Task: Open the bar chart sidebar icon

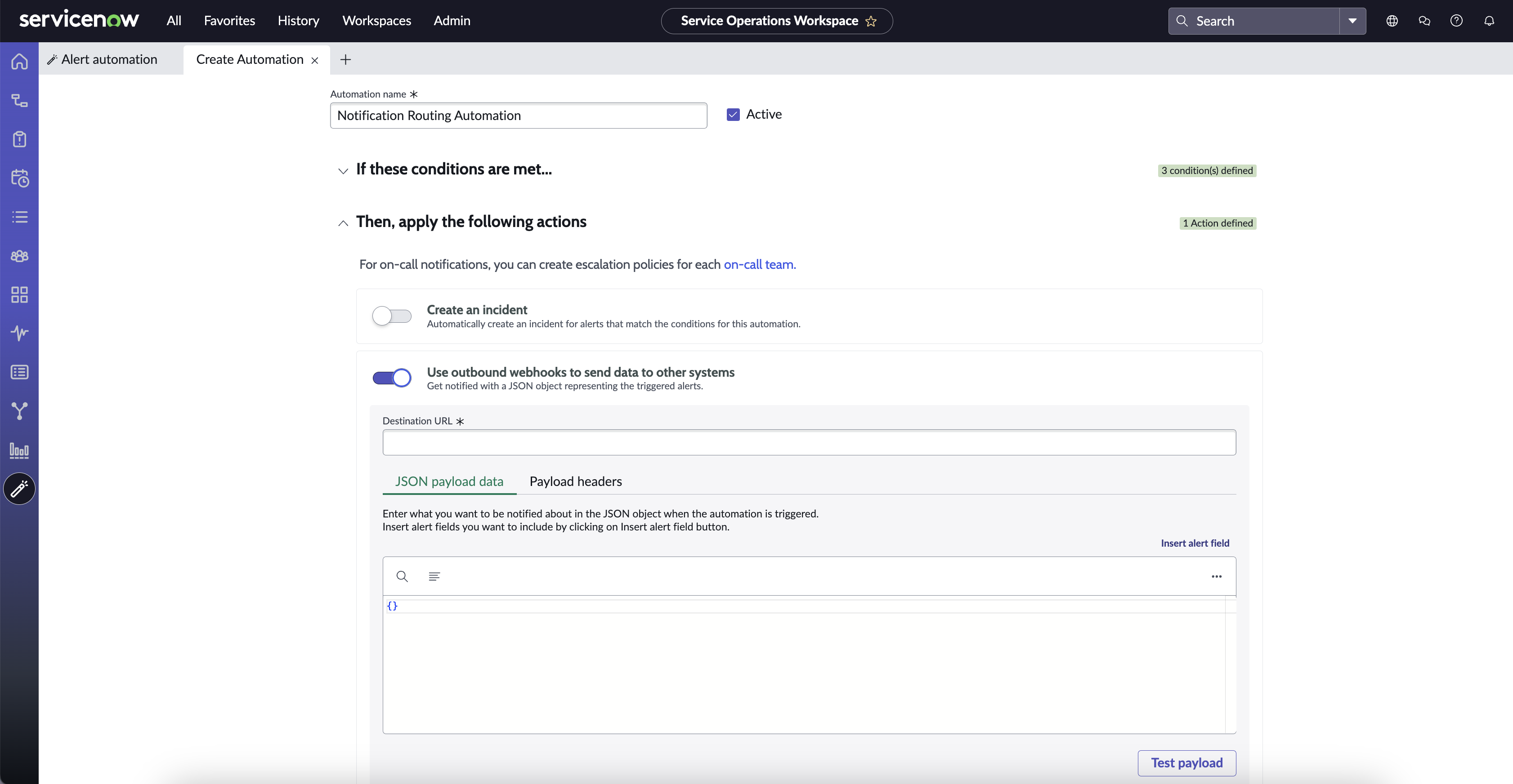Action: (19, 450)
